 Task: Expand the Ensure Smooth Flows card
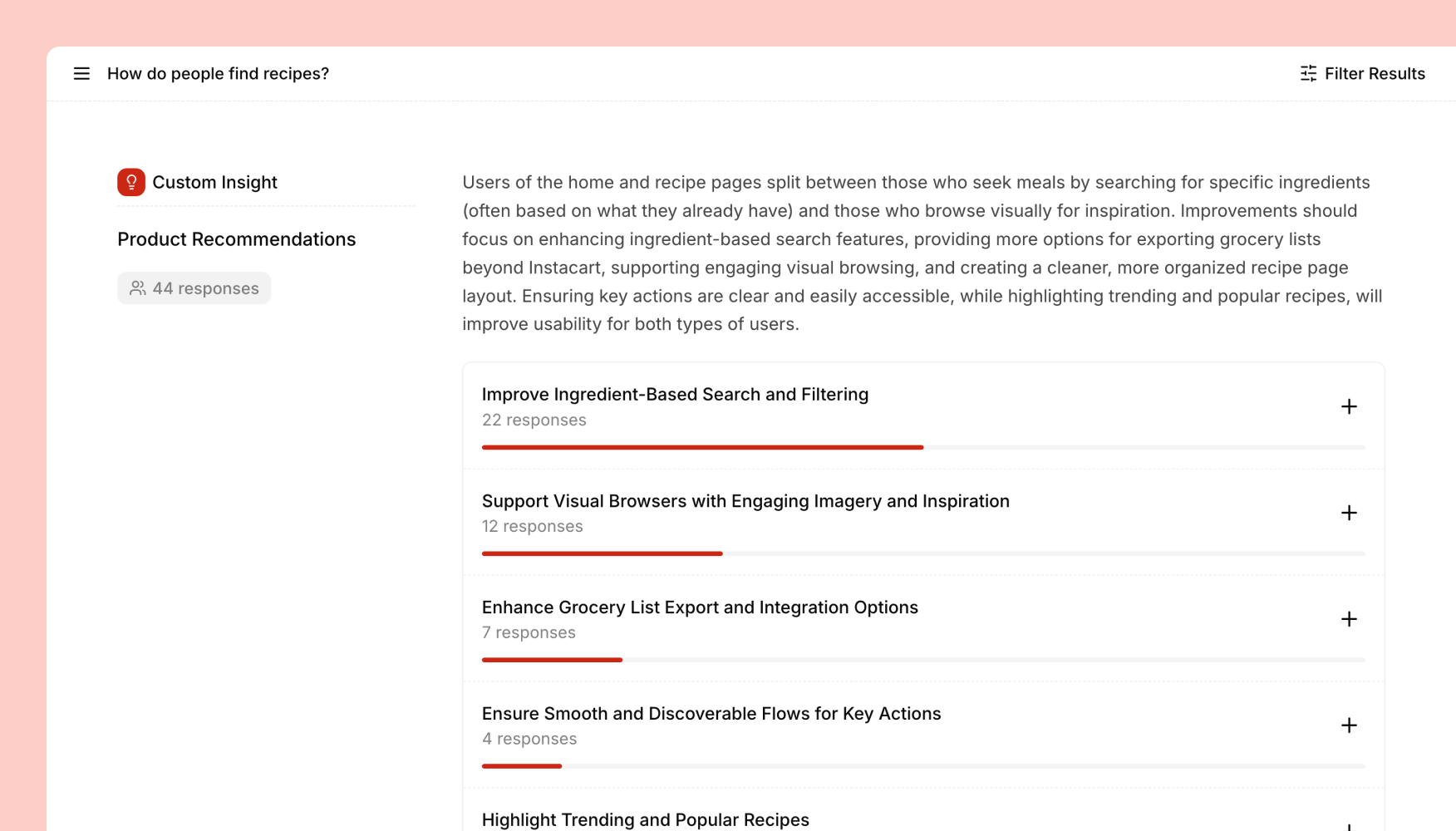pos(1348,725)
